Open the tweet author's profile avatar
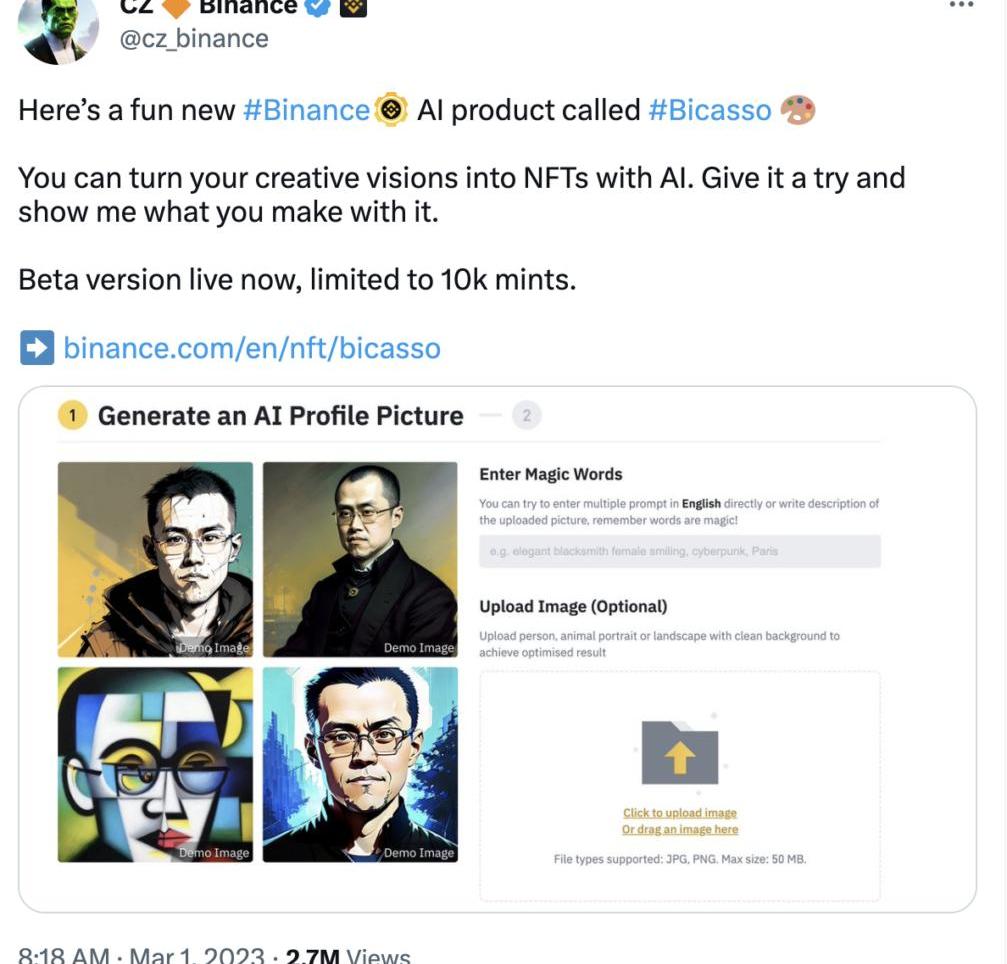This screenshot has width=1007, height=964. (x=58, y=31)
